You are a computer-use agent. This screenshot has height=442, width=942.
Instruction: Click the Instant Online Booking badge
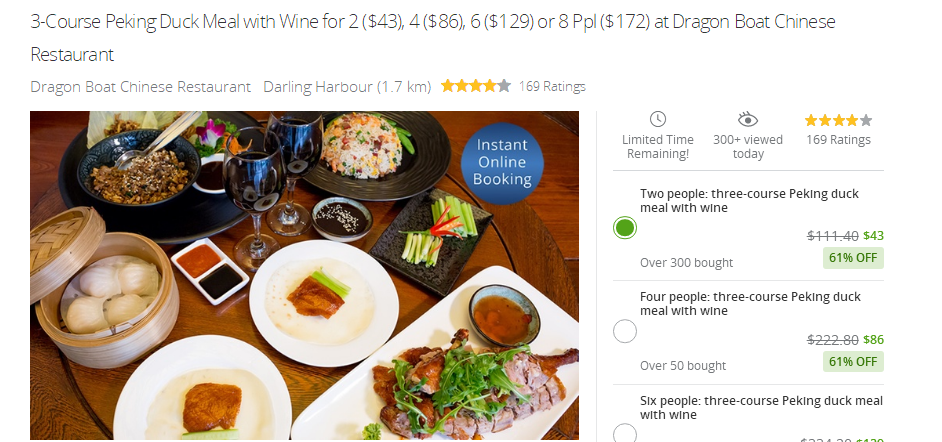[502, 163]
